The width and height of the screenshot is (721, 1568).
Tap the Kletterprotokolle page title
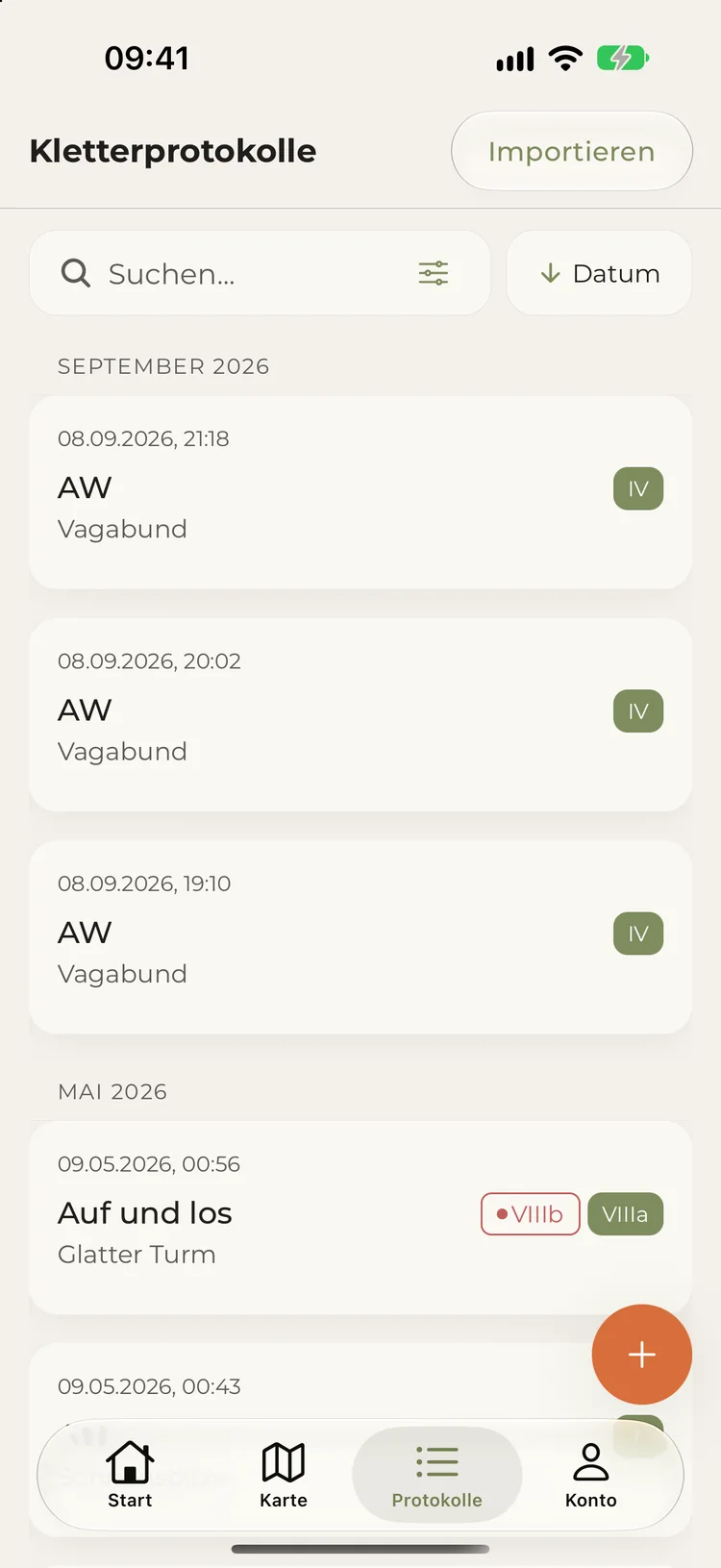tap(173, 151)
